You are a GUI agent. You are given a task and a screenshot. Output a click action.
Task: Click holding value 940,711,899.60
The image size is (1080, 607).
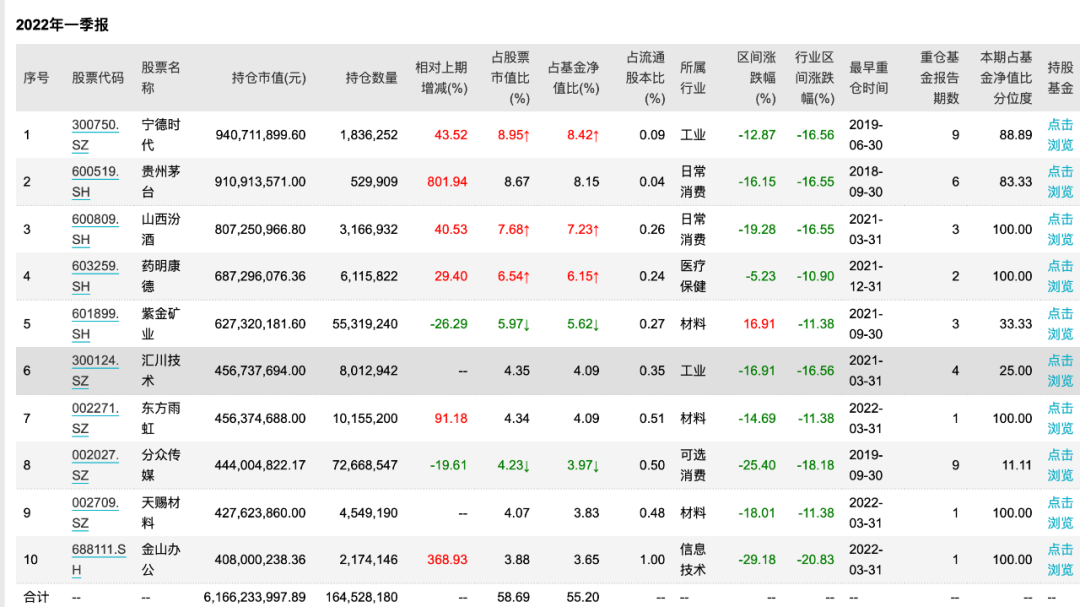click(260, 135)
